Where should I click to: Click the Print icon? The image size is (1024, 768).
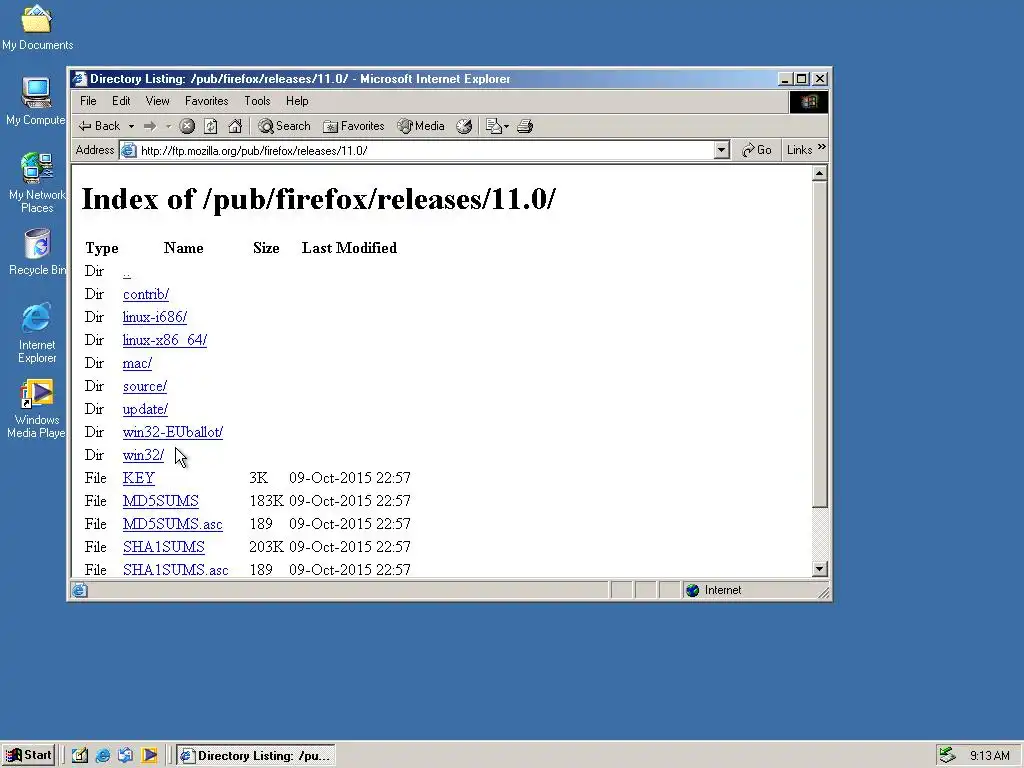525,126
